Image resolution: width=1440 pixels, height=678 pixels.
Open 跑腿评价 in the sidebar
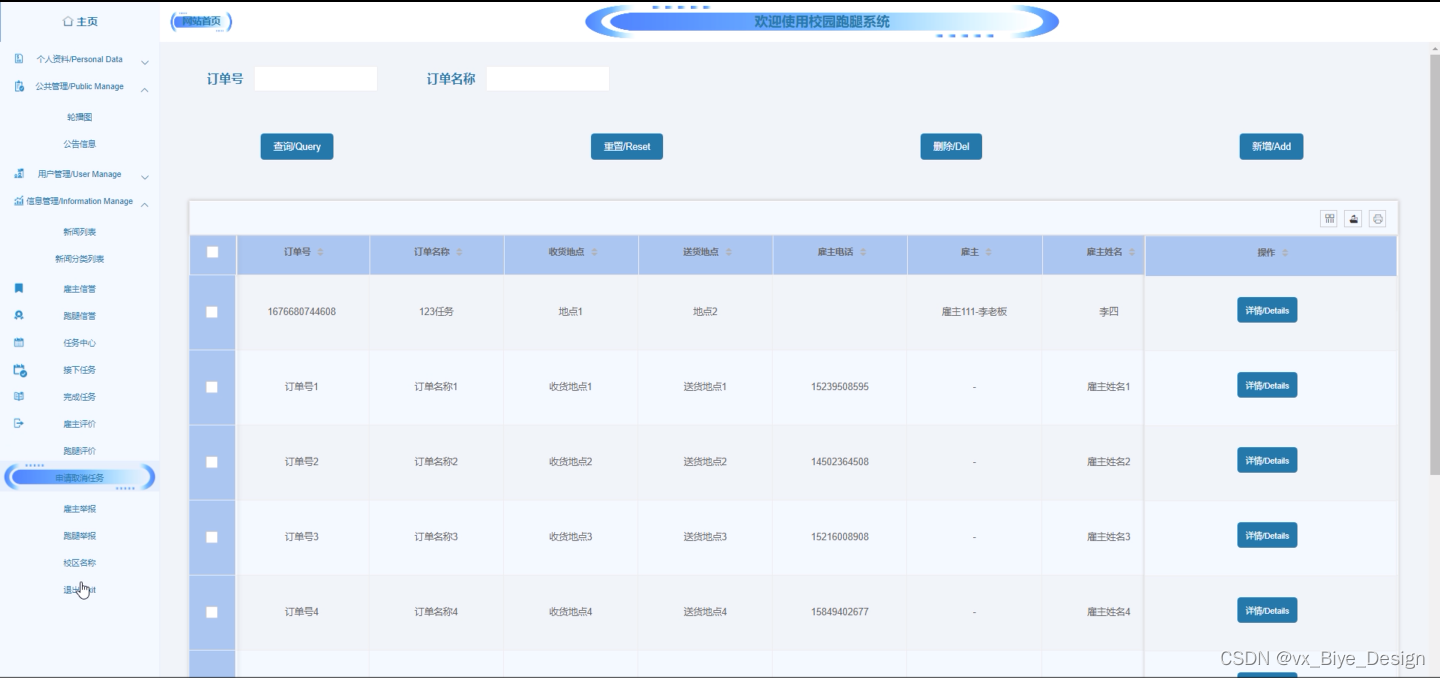click(x=80, y=451)
